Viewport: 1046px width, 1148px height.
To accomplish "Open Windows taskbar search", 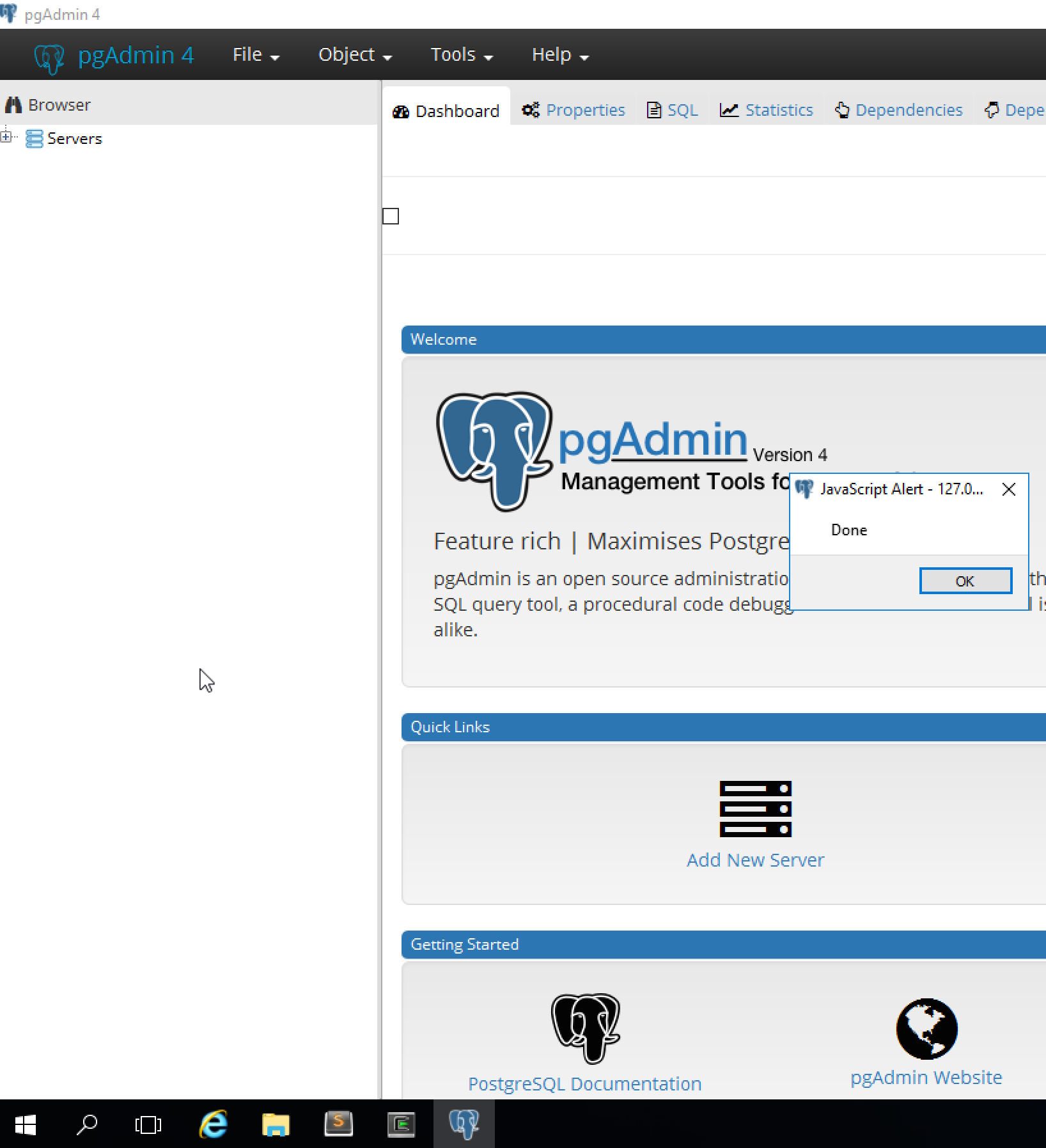I will tap(87, 1124).
